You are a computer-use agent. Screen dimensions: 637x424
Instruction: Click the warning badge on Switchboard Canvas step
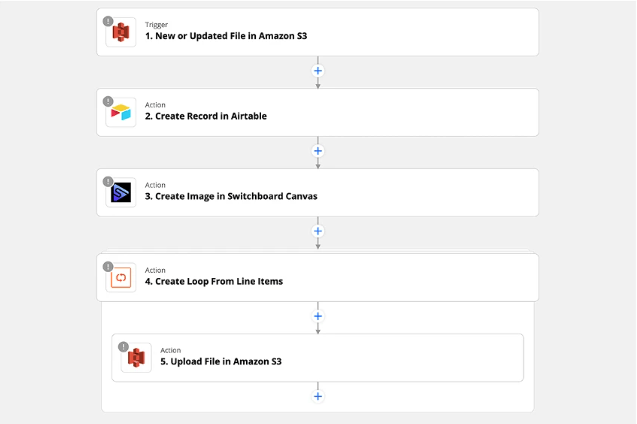[108, 181]
